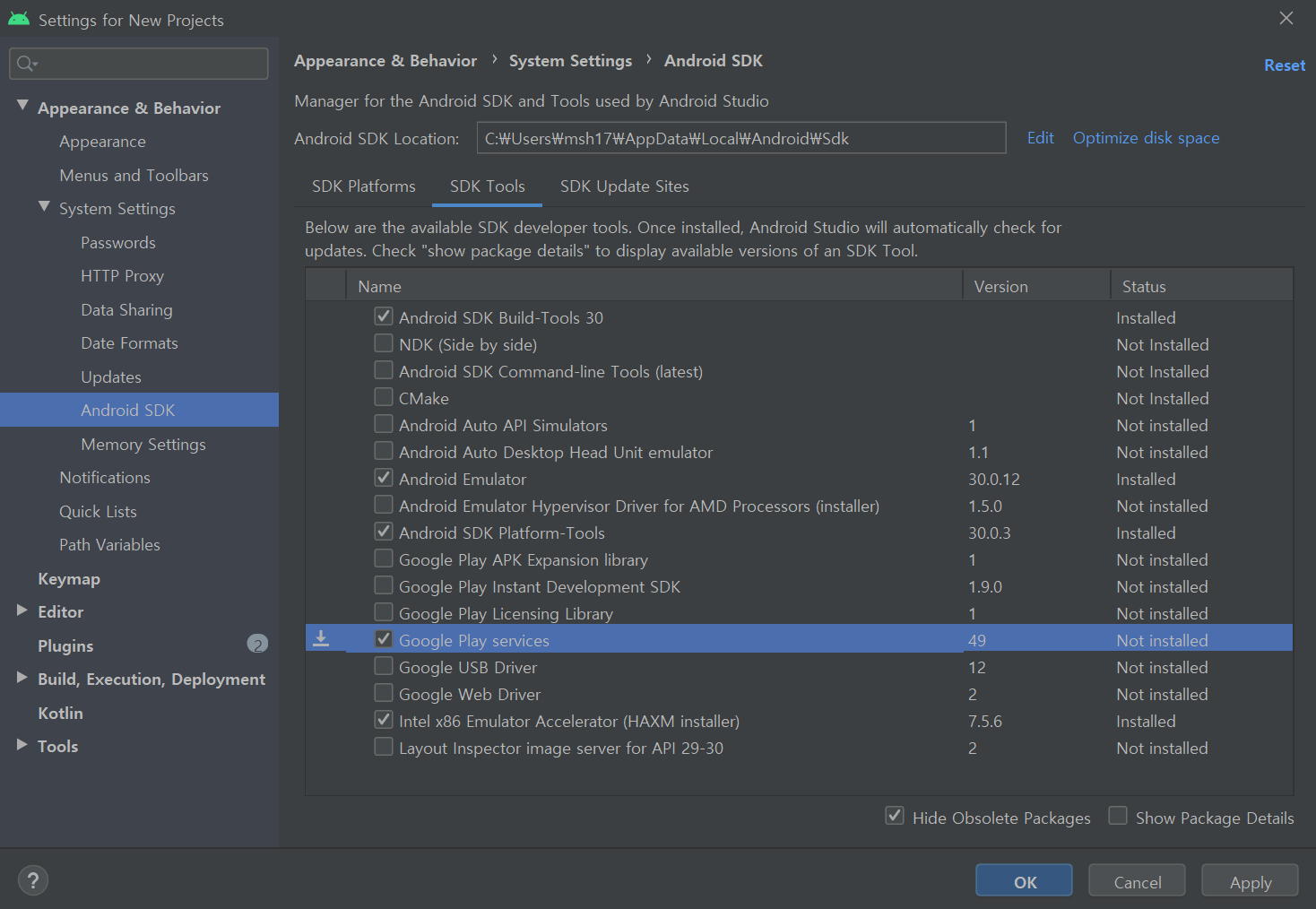Open the SDK Update Sites tab

coord(625,186)
